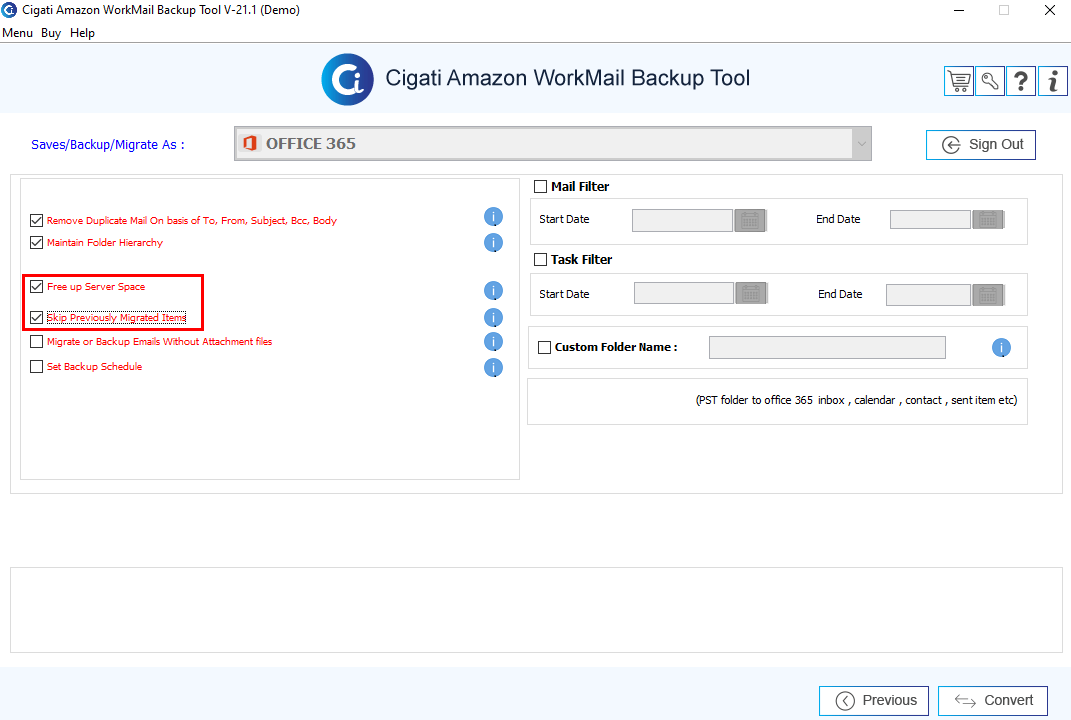Screen dimensions: 1071x720
Task: Open the Menu menu
Action: pyautogui.click(x=17, y=33)
